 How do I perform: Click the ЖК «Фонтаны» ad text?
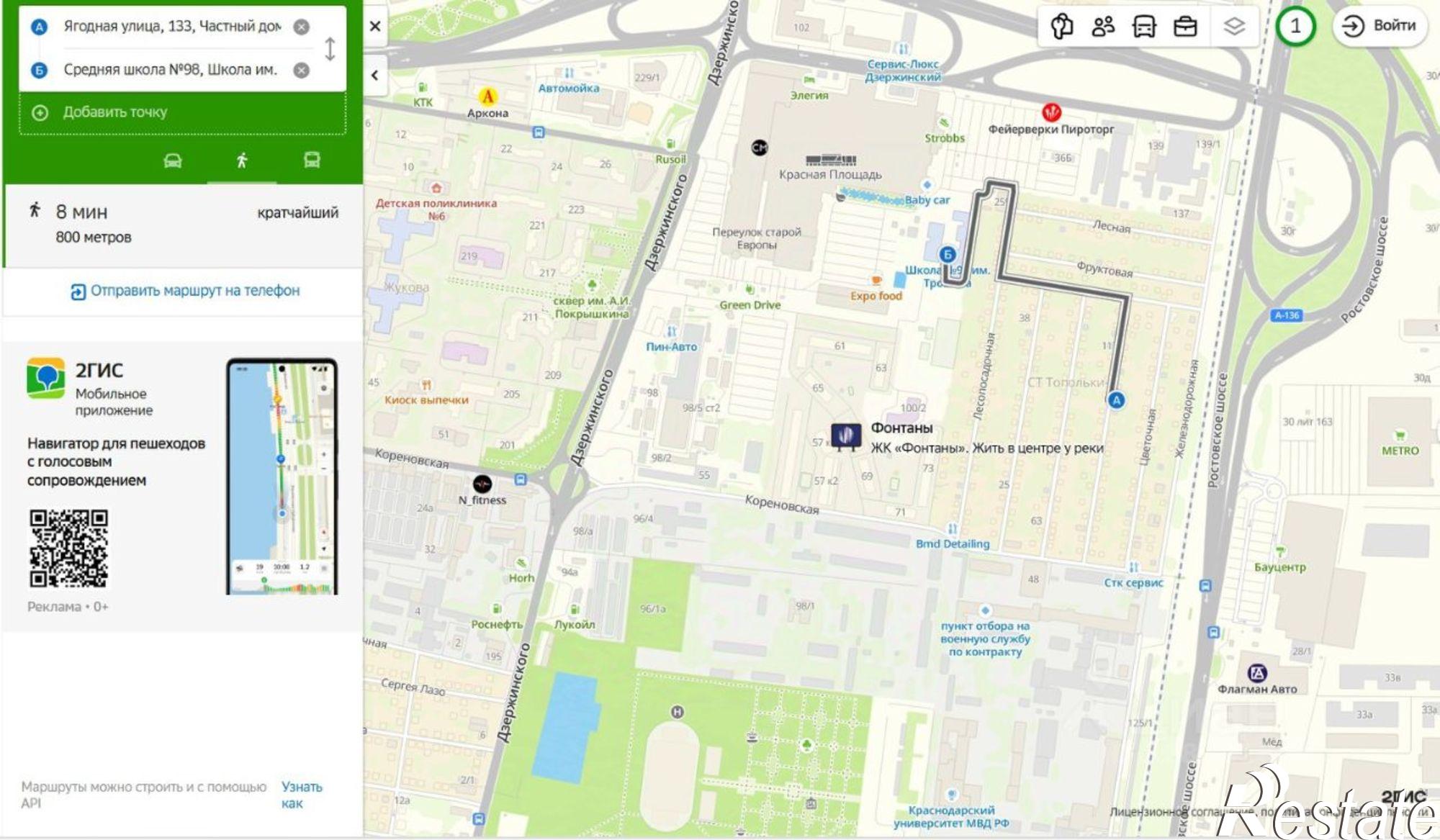(x=987, y=448)
